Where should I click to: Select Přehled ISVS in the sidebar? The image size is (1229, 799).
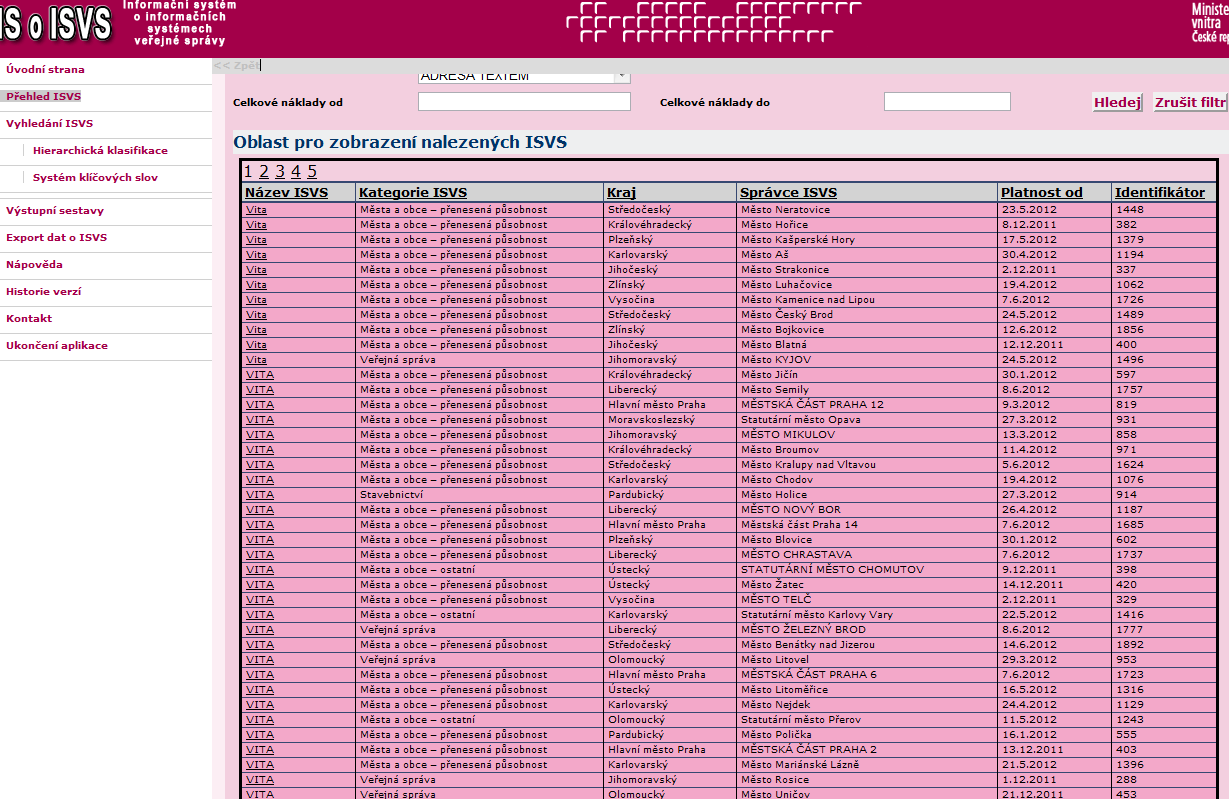pos(43,97)
